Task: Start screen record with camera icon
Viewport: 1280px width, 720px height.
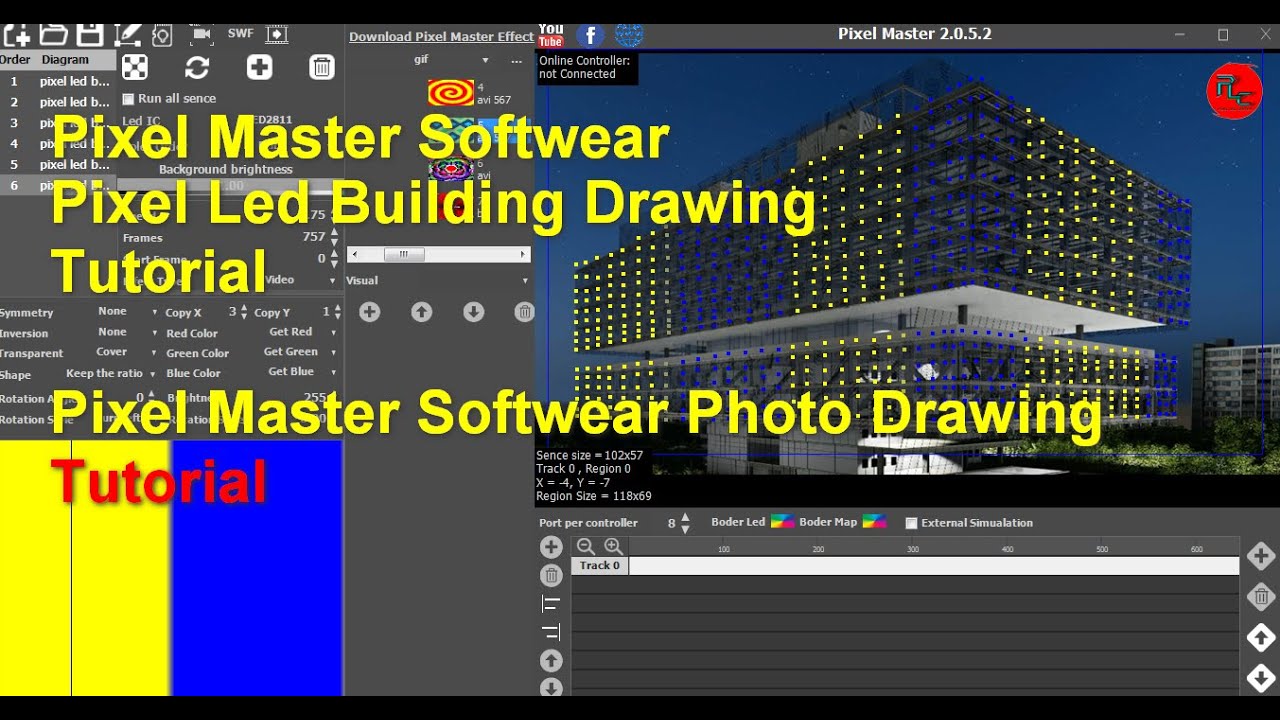Action: [202, 34]
